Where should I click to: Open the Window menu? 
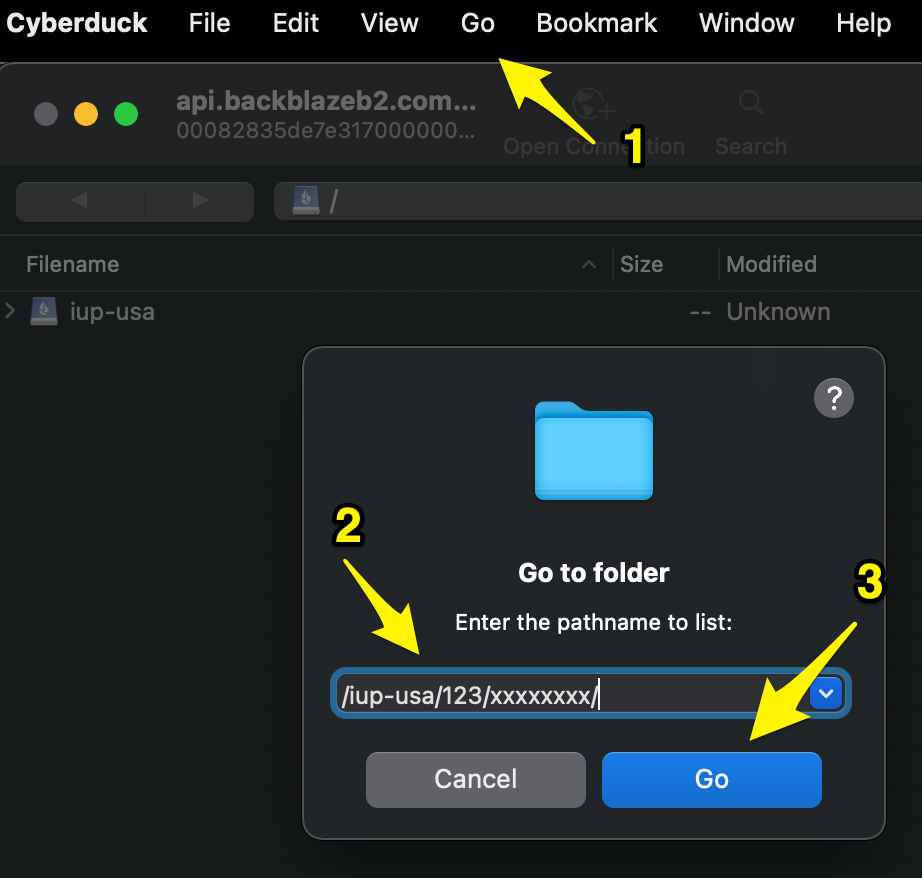(x=746, y=22)
